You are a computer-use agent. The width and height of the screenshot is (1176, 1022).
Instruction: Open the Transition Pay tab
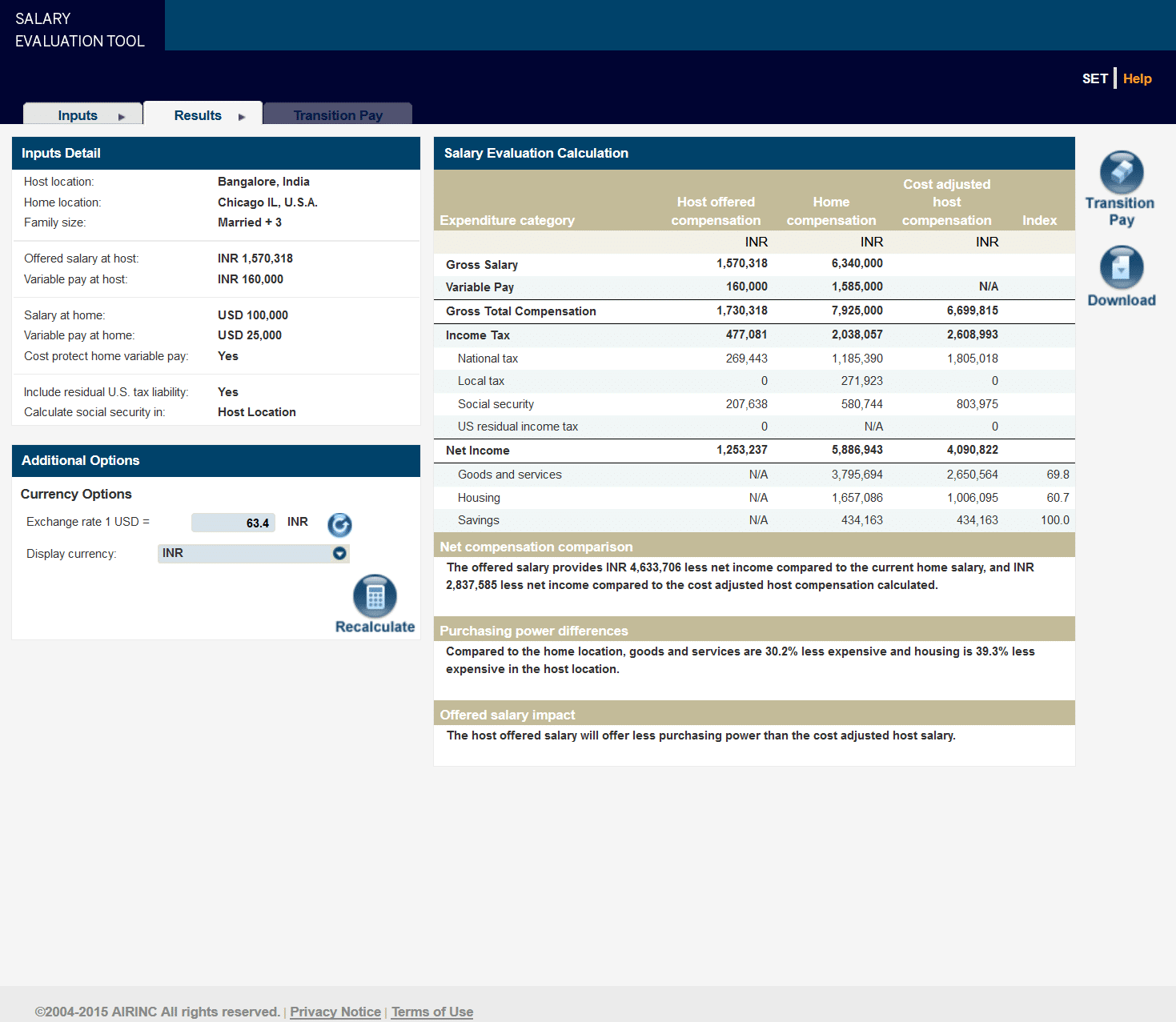point(338,114)
